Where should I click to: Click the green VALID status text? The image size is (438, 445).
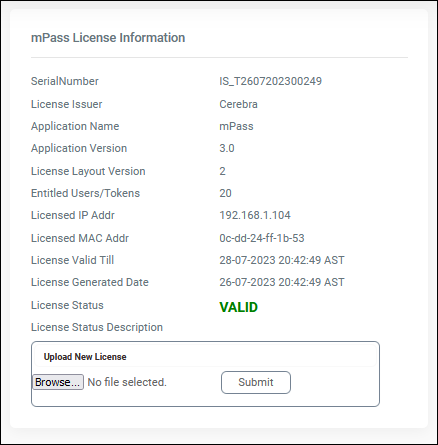(238, 307)
